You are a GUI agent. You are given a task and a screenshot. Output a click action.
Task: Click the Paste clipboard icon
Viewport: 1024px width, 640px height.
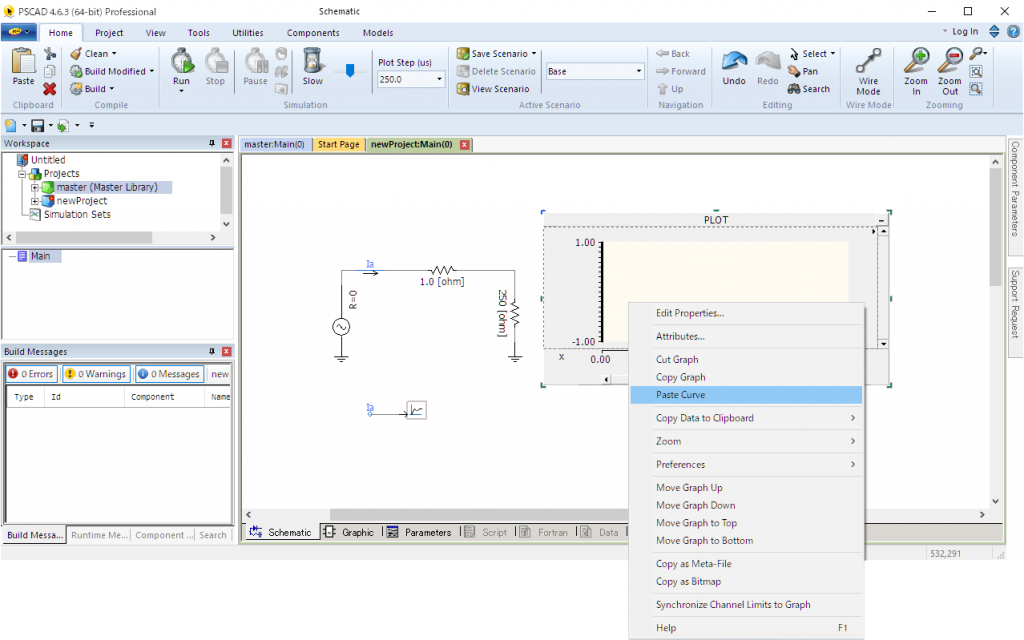click(x=22, y=62)
